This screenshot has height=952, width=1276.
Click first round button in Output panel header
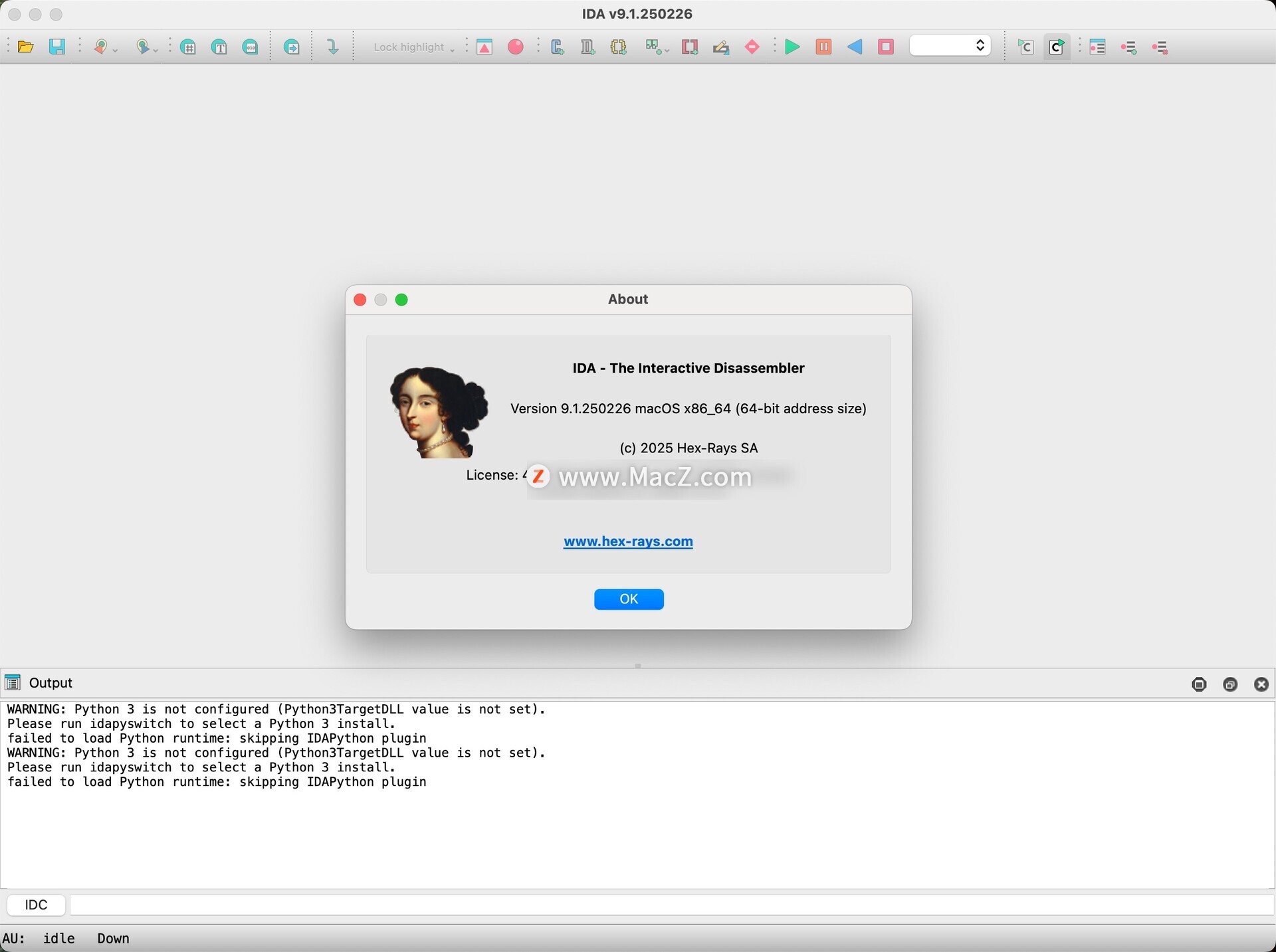click(1199, 684)
